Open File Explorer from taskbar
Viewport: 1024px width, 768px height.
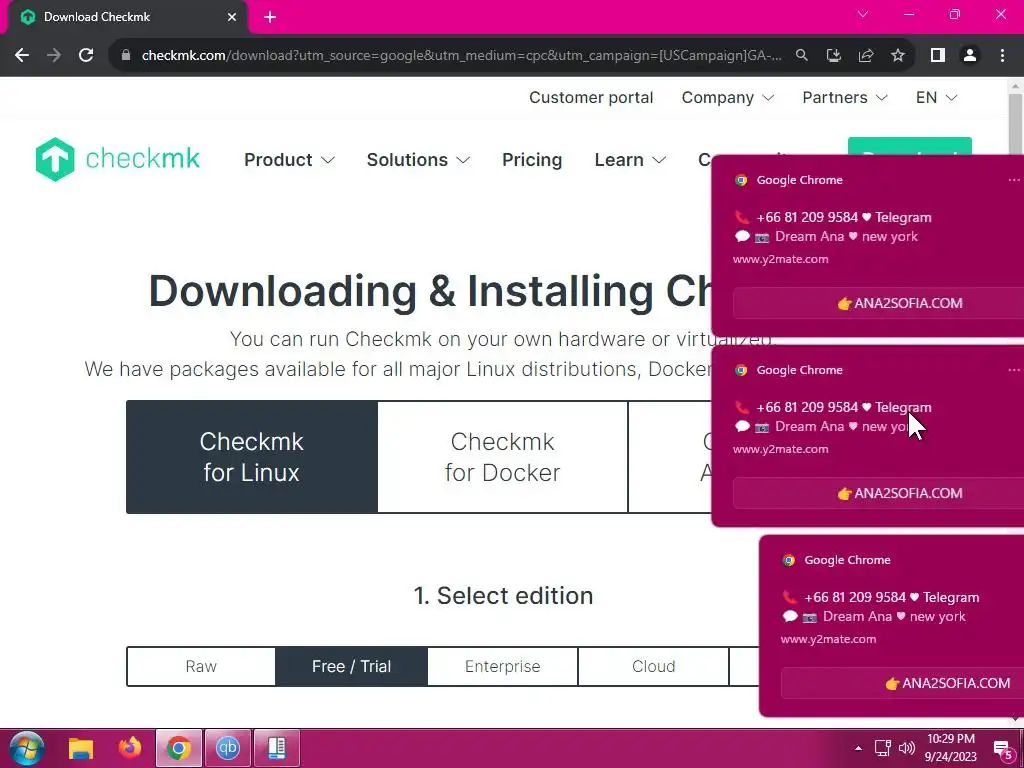click(x=81, y=748)
